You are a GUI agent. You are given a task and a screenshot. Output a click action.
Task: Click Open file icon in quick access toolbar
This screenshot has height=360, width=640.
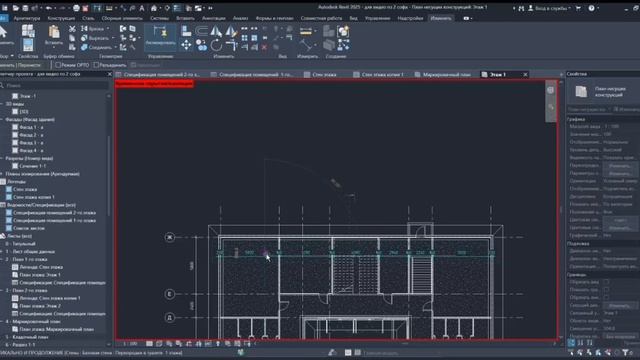(x=16, y=8)
